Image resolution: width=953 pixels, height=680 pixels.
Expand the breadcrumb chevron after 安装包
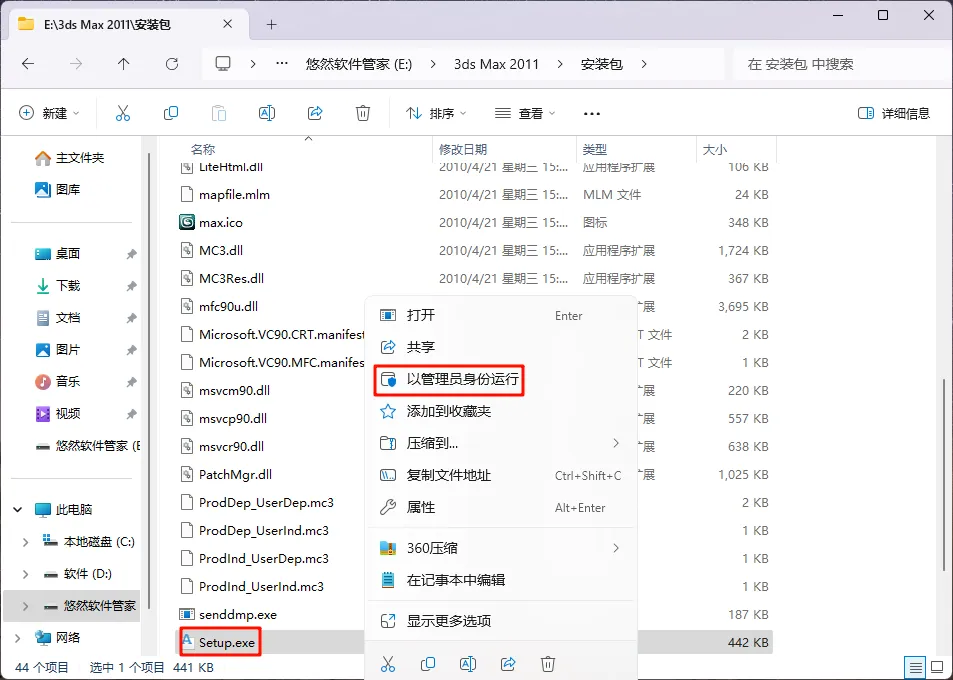(644, 64)
